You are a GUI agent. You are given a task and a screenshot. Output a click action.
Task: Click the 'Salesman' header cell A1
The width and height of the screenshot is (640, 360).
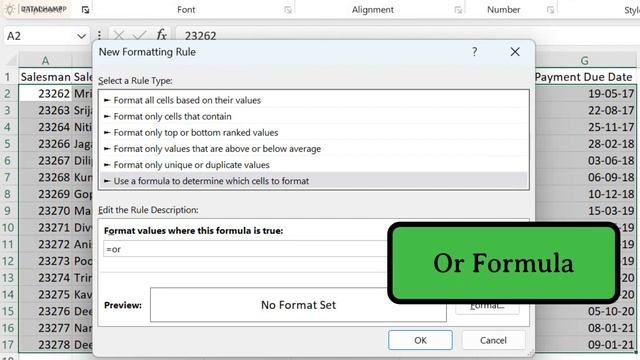coord(45,77)
